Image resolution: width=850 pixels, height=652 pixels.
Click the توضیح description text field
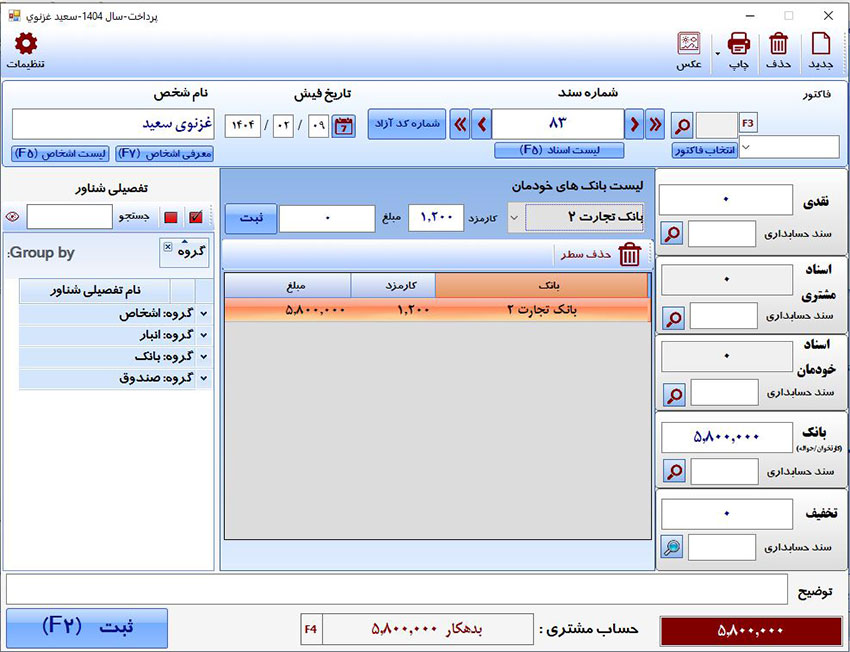click(396, 589)
